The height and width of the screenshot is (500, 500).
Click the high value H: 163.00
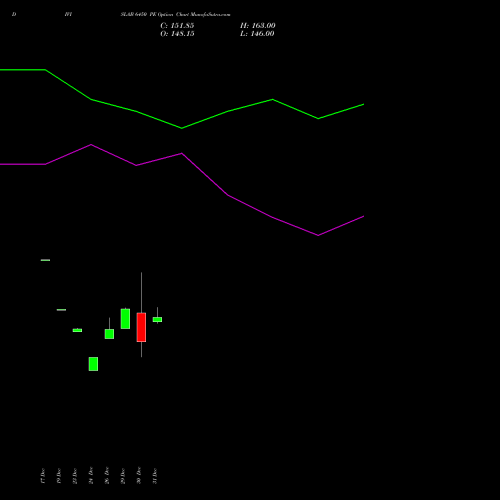click(x=257, y=26)
